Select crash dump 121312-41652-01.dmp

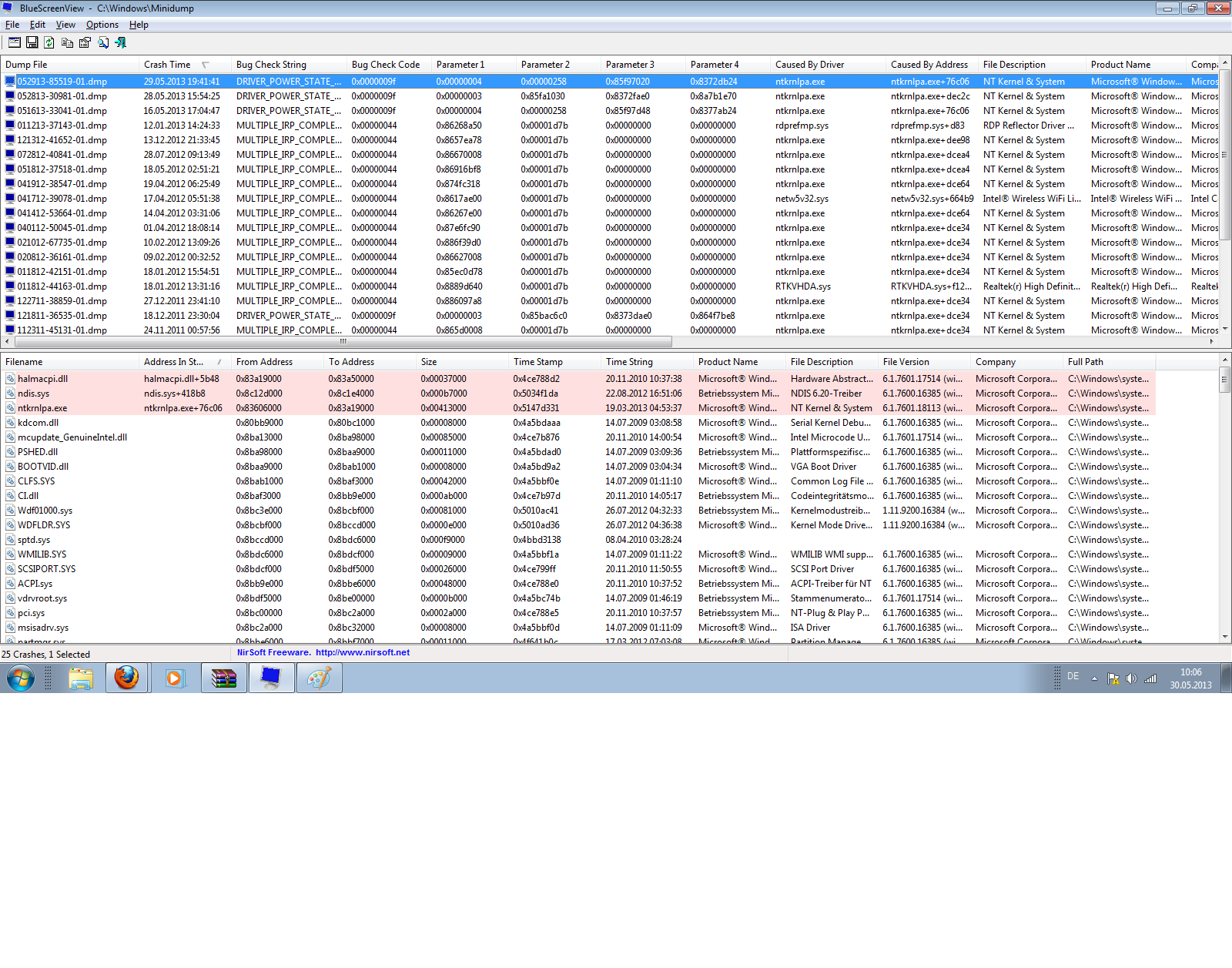[x=62, y=140]
